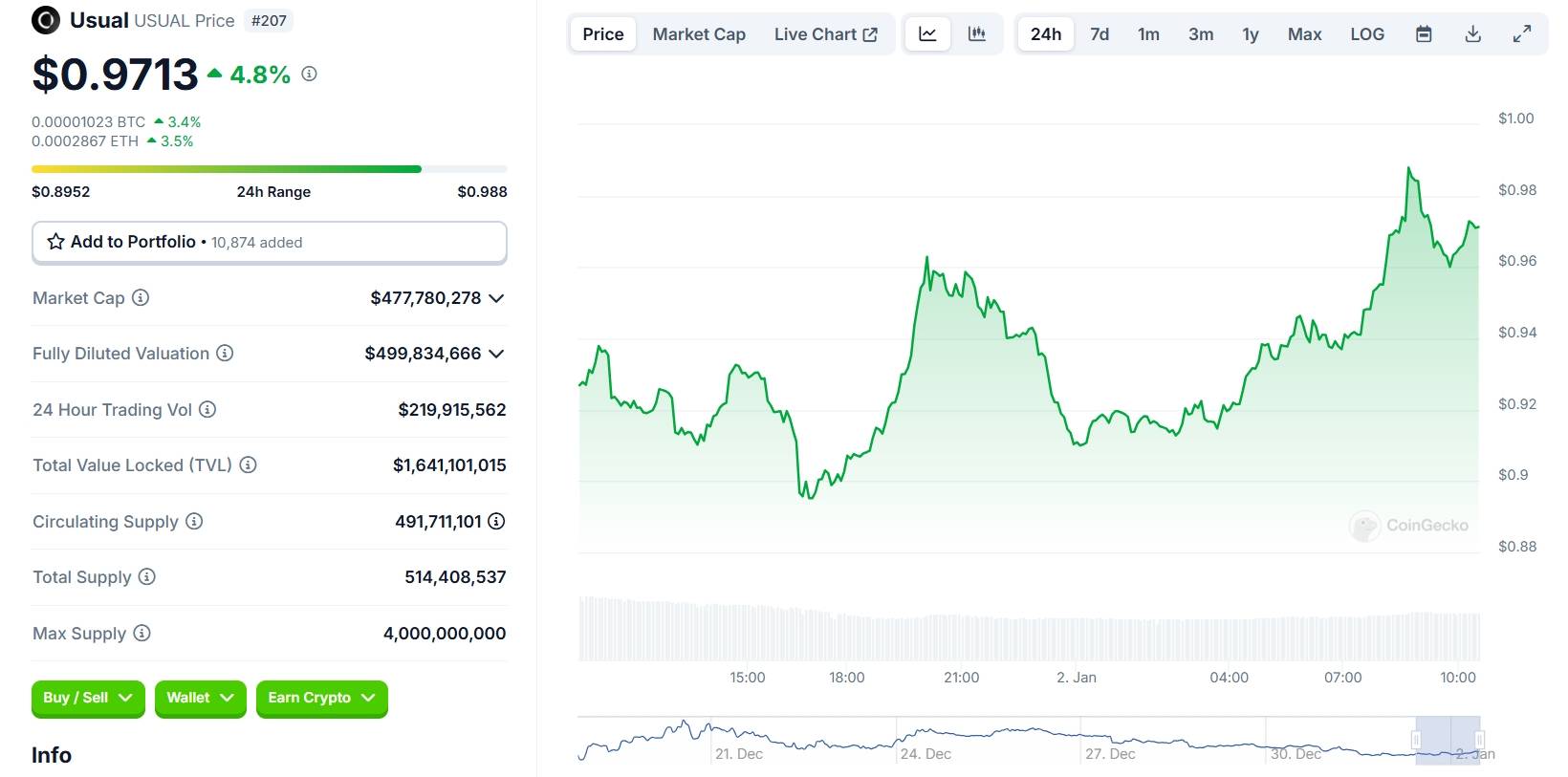Show Max Supply info icon
The height and width of the screenshot is (777, 1568).
click(142, 633)
